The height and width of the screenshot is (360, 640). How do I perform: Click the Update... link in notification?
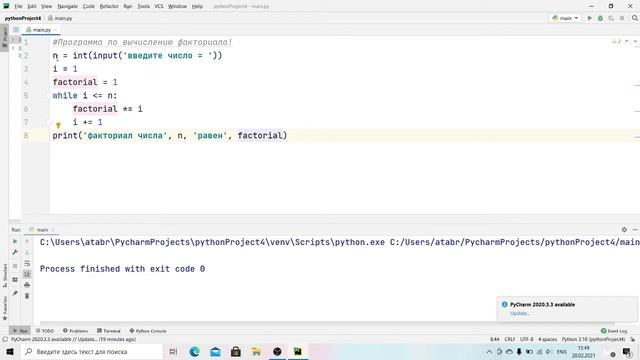point(520,313)
